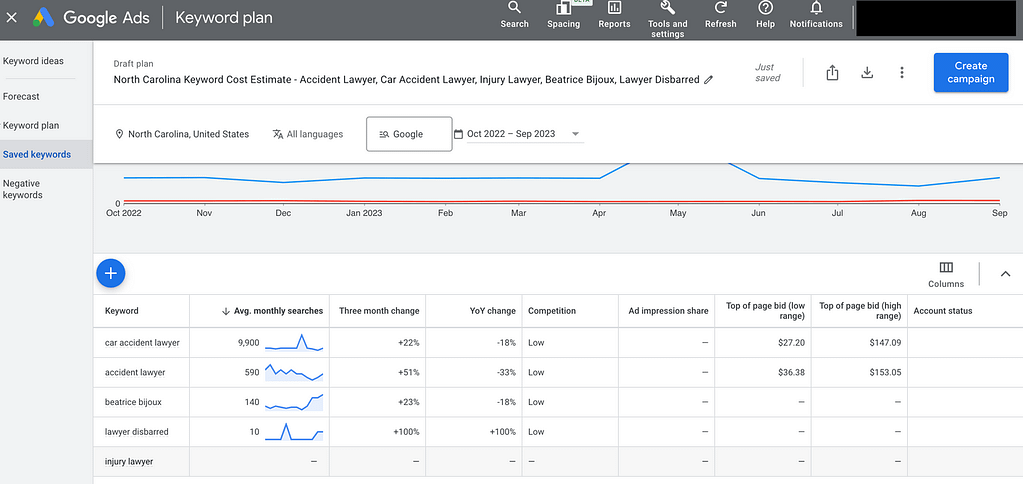Screen dimensions: 1023x484
Task: Click the $153.05 high bid value
Action: [885, 372]
